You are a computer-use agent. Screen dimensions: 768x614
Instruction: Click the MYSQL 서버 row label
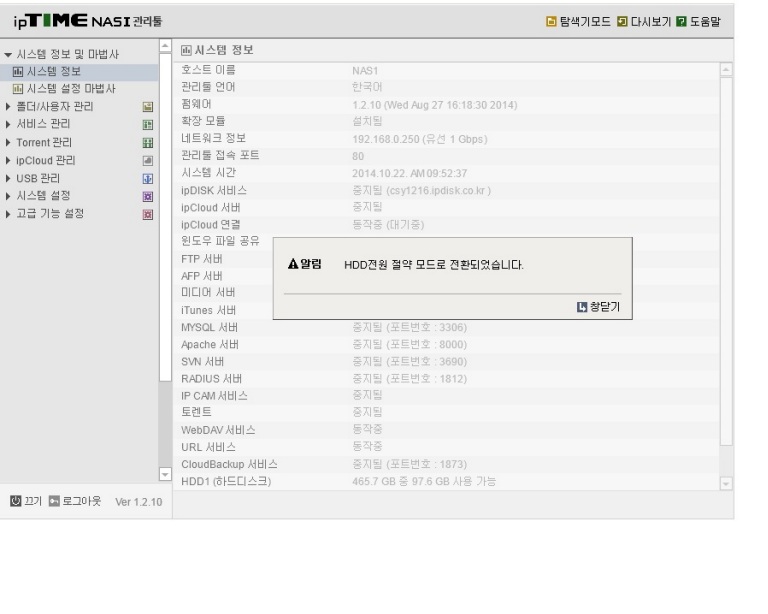(x=209, y=328)
